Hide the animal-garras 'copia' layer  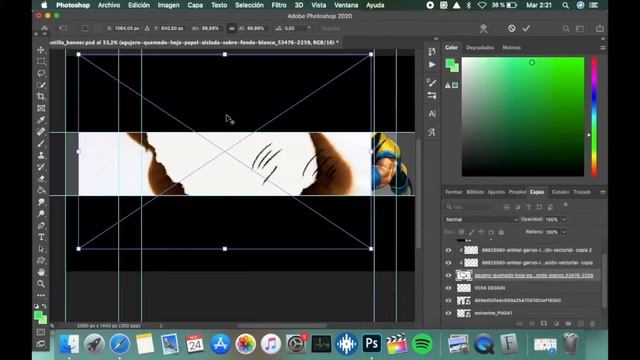(449, 263)
